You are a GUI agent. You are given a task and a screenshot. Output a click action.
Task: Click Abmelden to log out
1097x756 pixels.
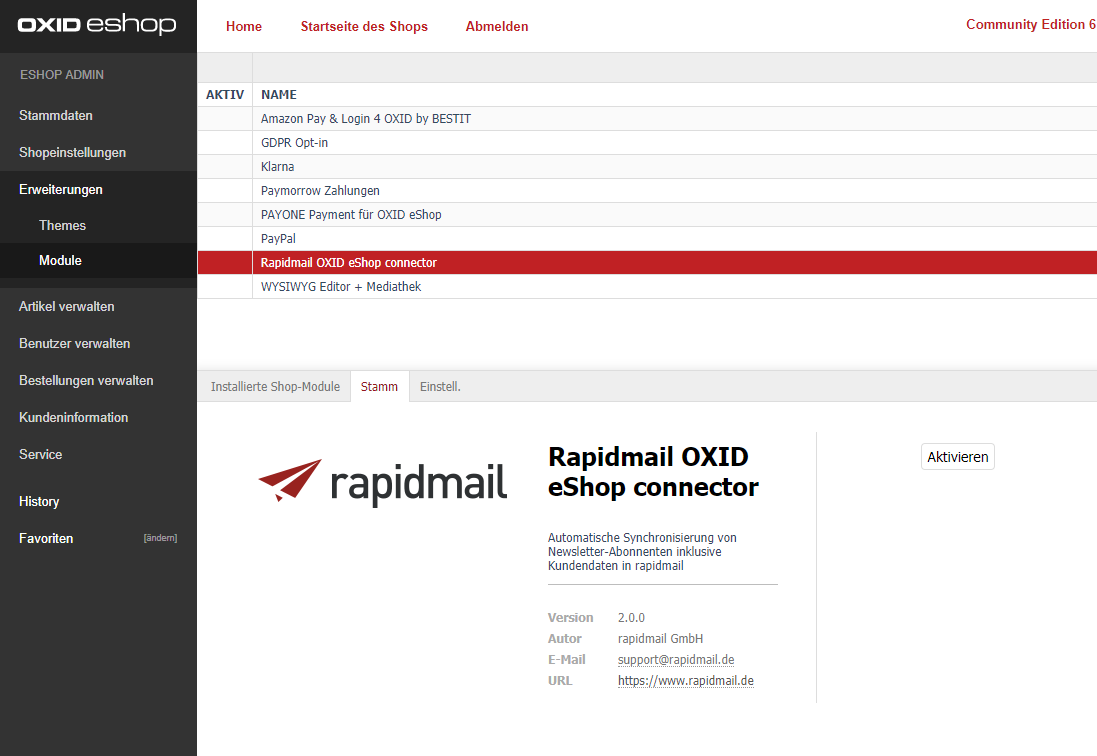497,27
